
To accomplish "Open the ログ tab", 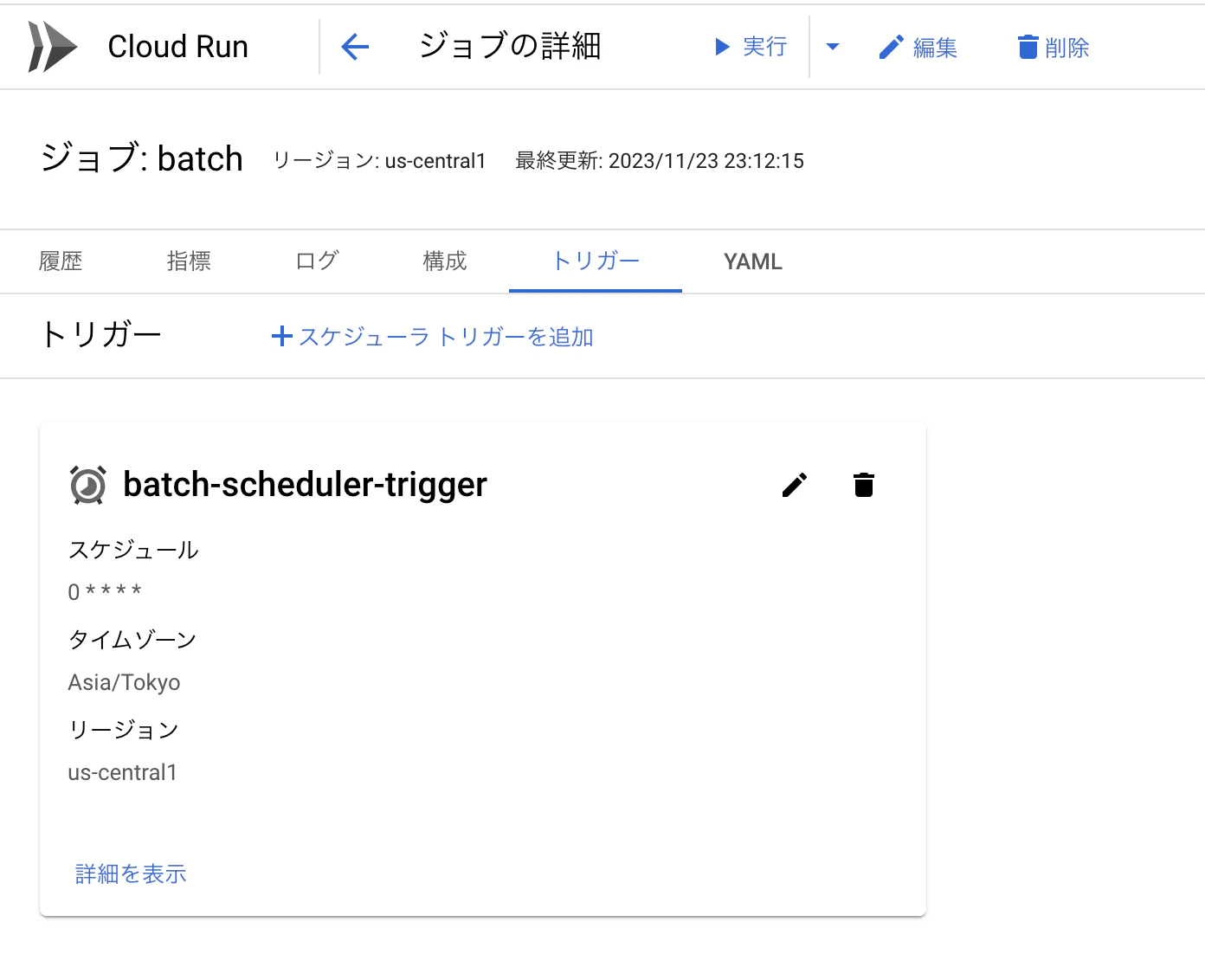I will click(317, 261).
